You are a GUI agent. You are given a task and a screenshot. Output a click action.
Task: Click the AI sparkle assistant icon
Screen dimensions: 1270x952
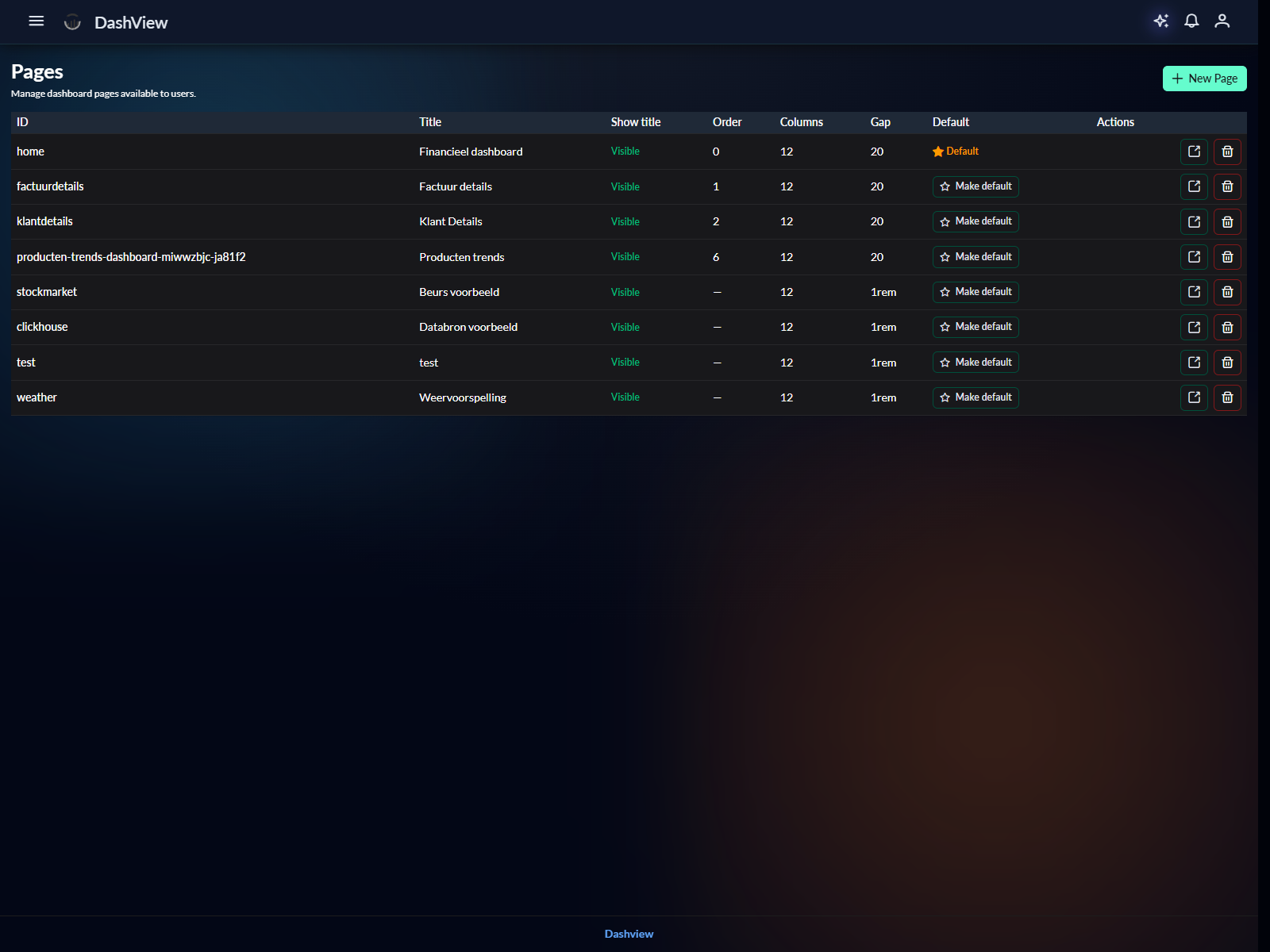(1160, 21)
